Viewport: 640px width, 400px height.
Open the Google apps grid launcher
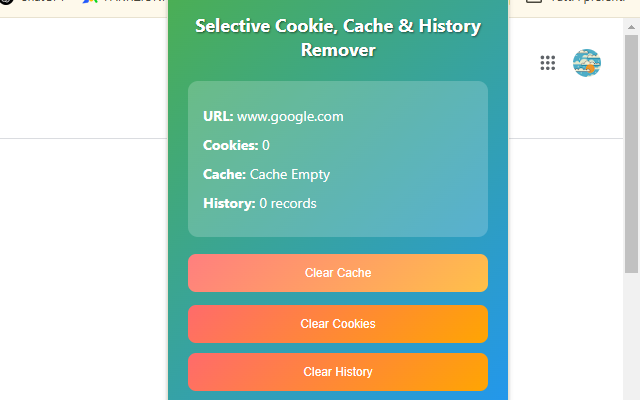tap(547, 63)
